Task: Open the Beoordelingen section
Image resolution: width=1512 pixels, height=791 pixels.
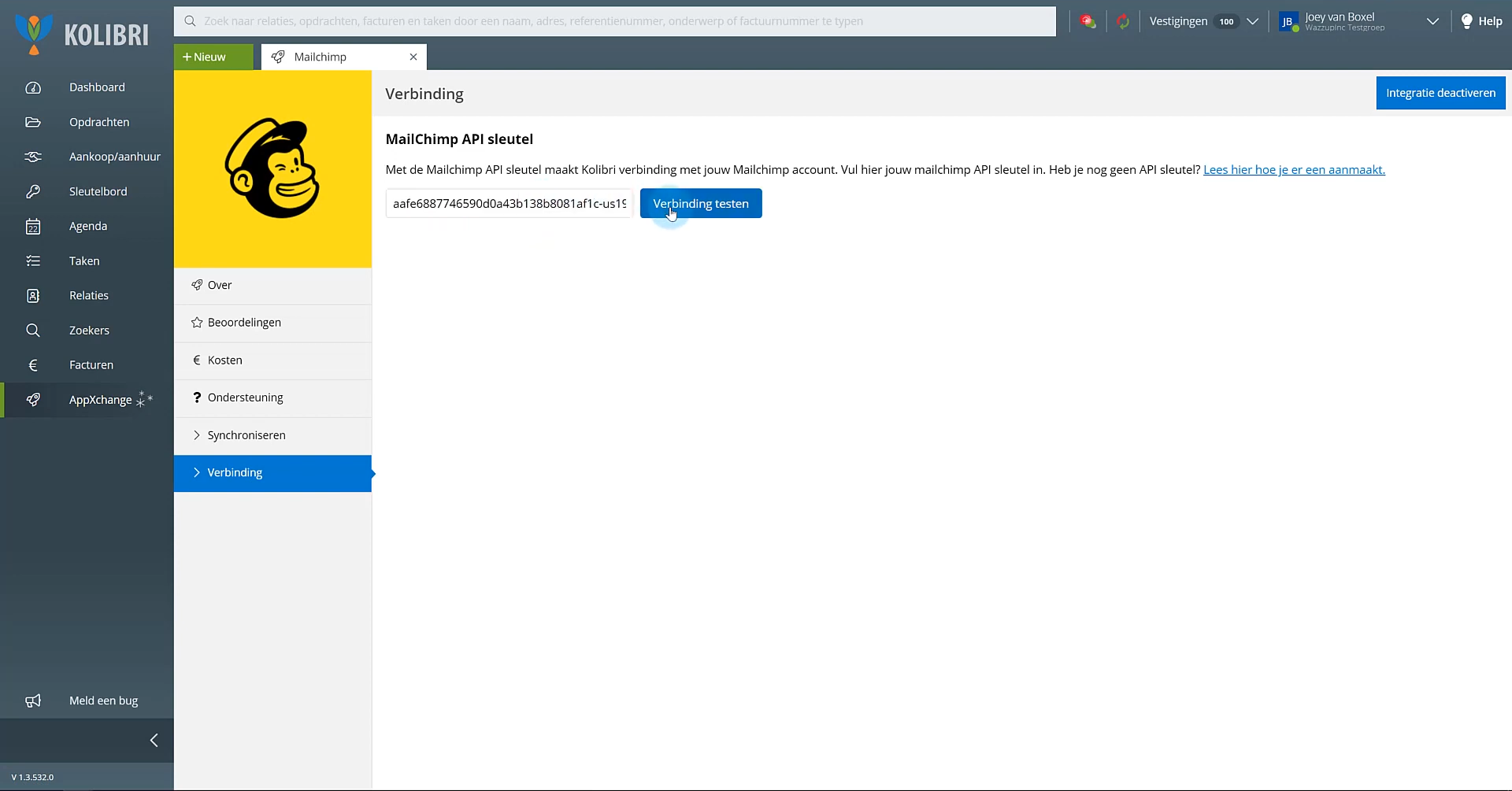Action: [x=272, y=323]
